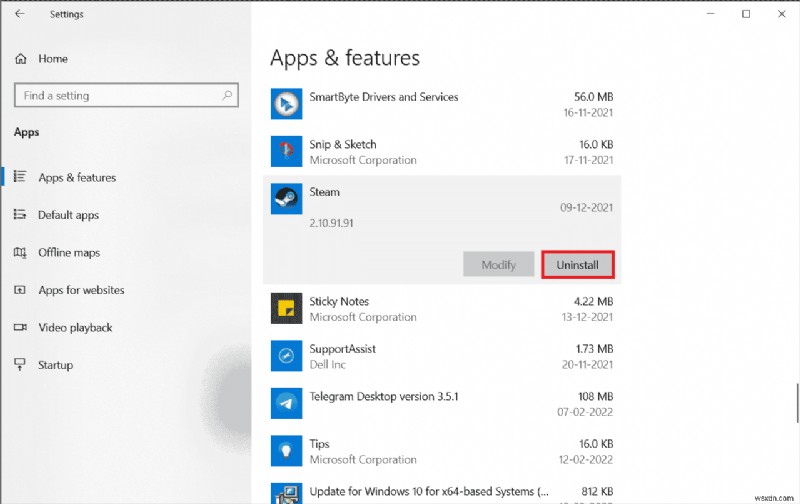Click the back arrow in Settings
Screen dimensions: 800x504
point(19,14)
